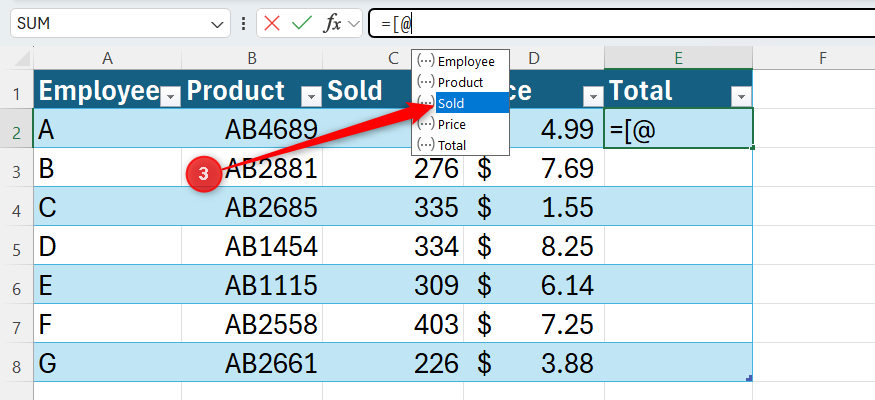The image size is (875, 400).
Task: Select column F header
Action: tap(823, 58)
